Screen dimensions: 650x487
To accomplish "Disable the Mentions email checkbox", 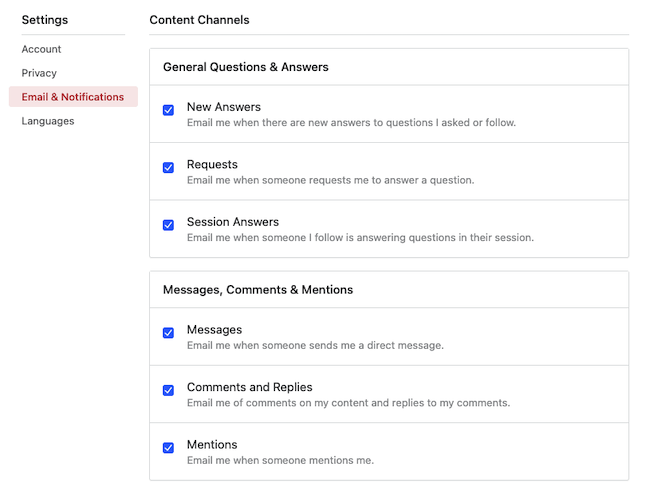I will 168,448.
